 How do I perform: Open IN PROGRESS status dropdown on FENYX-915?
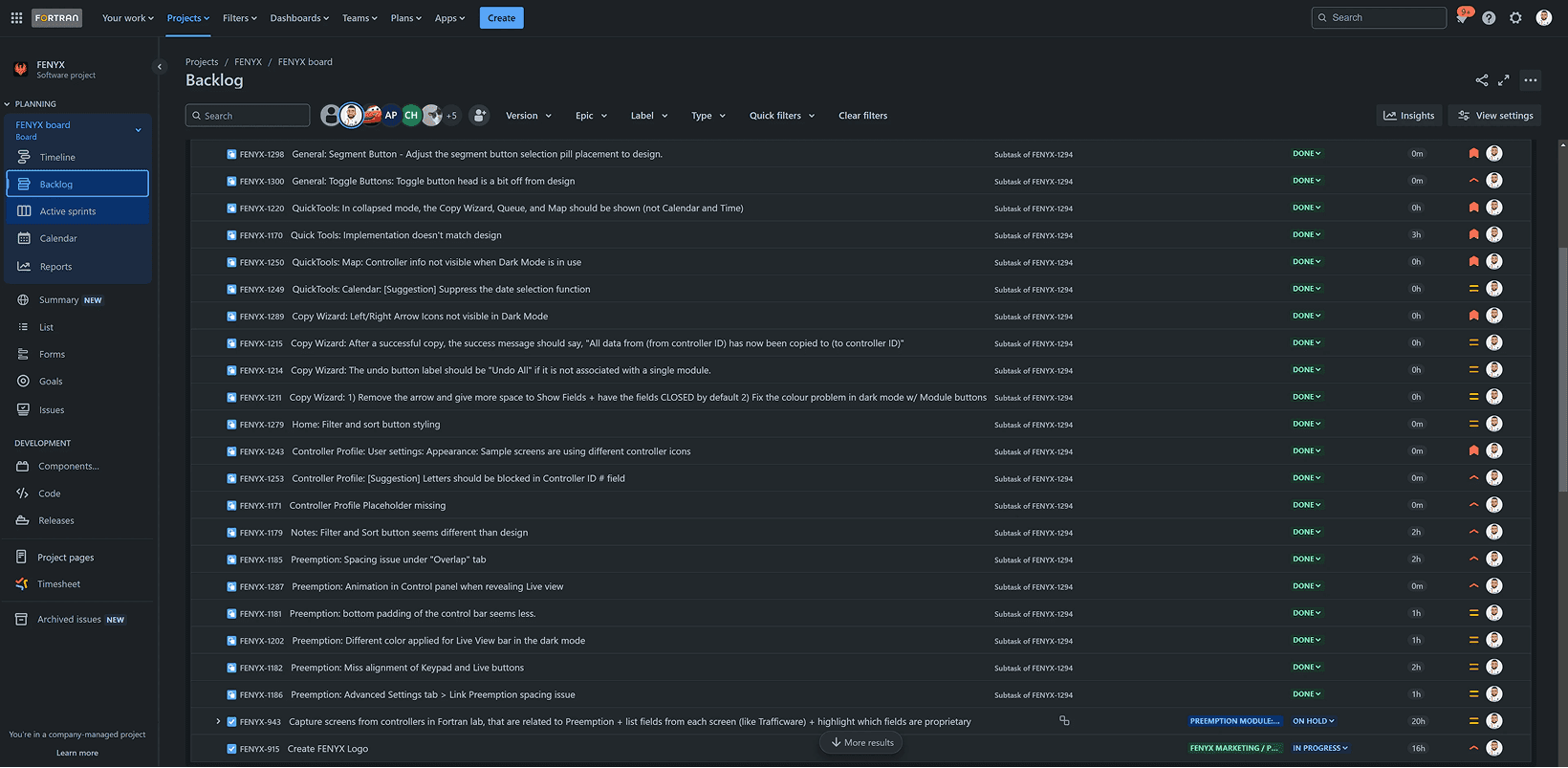pos(1320,748)
